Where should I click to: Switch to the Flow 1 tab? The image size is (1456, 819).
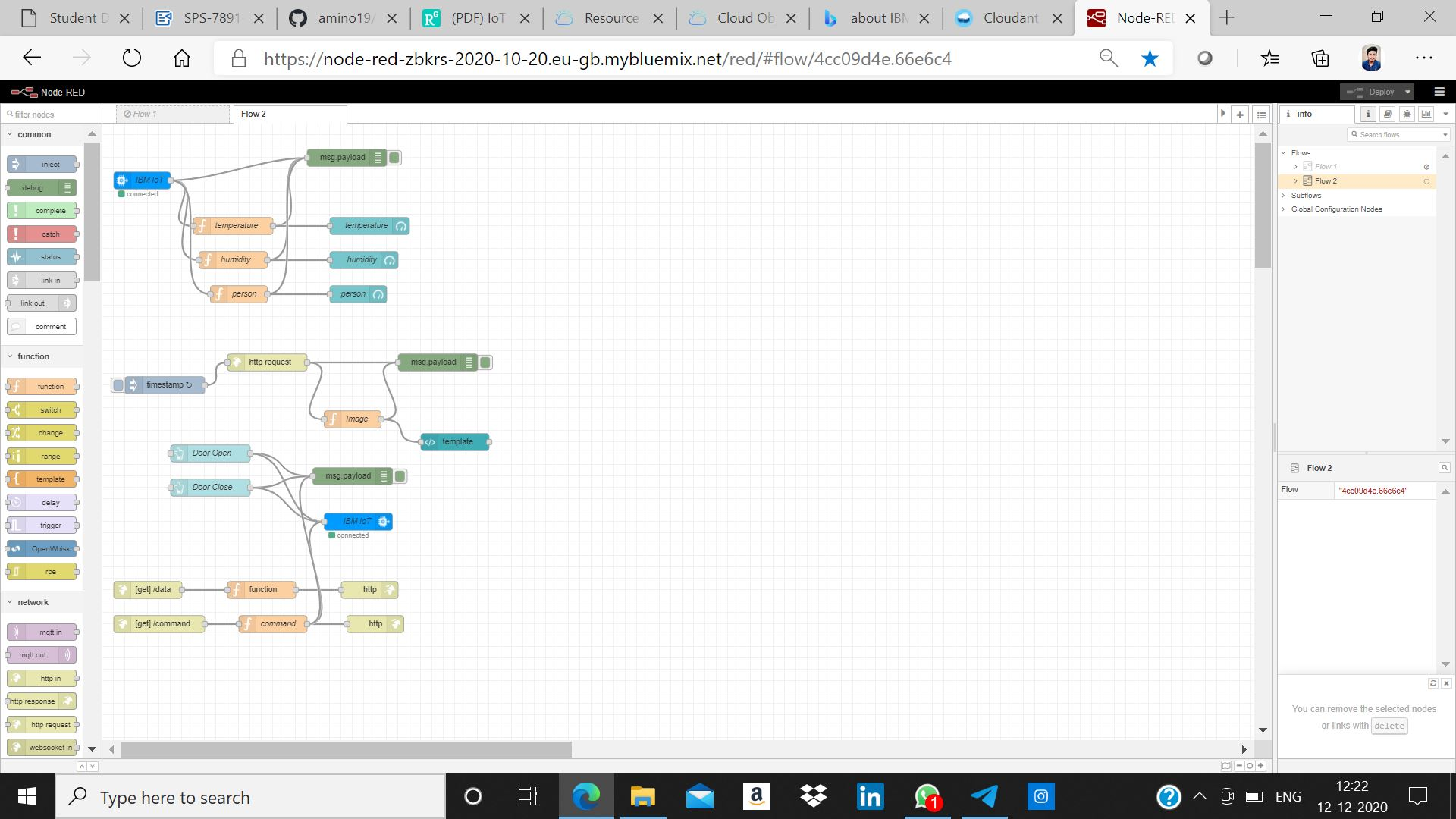point(173,114)
